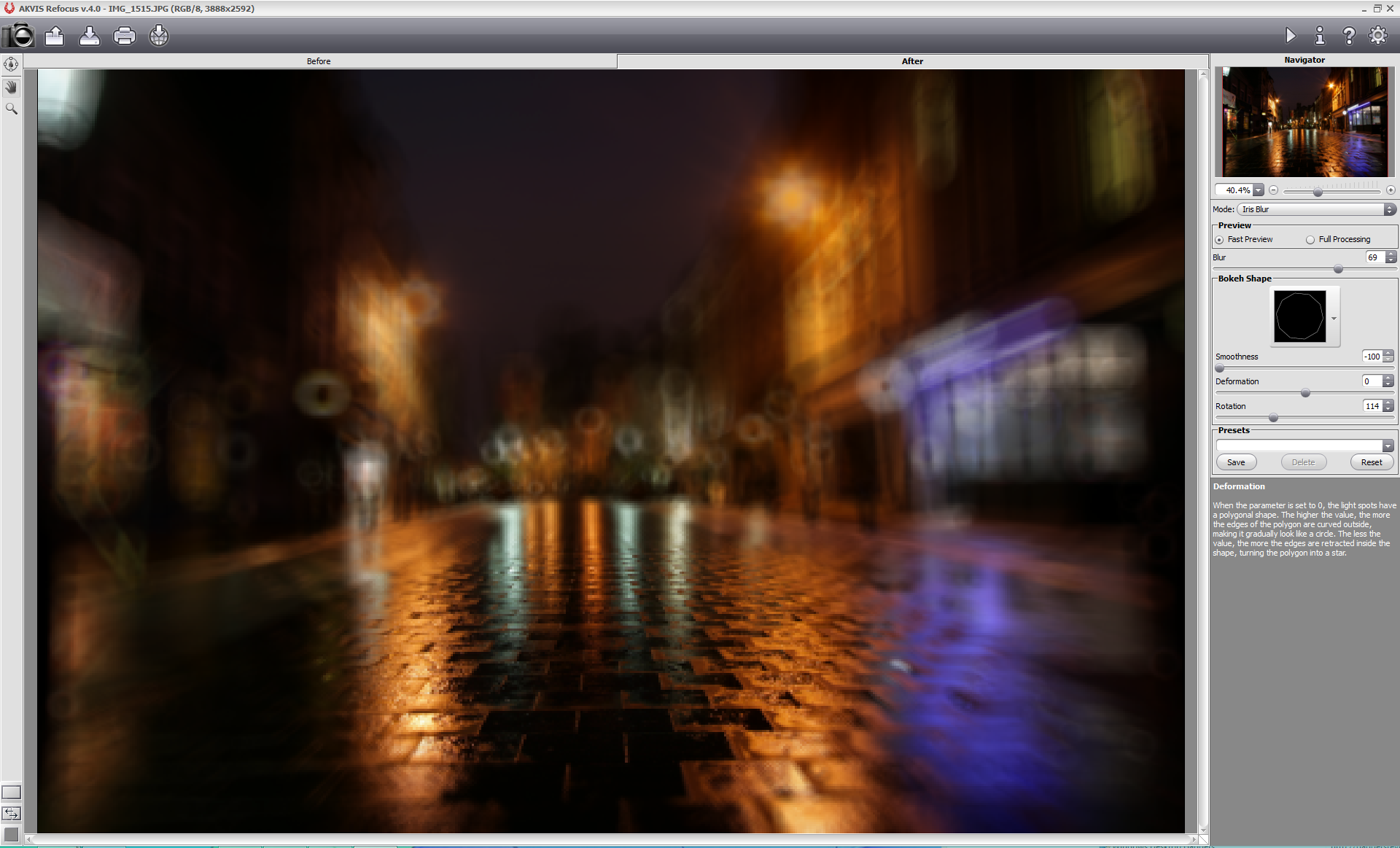Viewport: 1400px width, 848px height.
Task: Print the image with the printer icon
Action: click(125, 36)
